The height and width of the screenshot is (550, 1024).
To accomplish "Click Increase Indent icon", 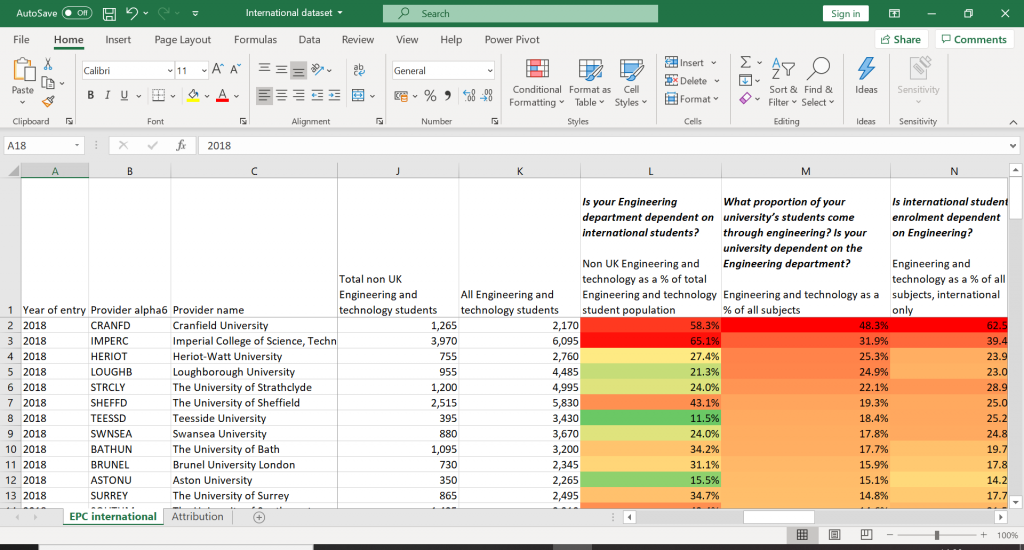I will pos(334,95).
